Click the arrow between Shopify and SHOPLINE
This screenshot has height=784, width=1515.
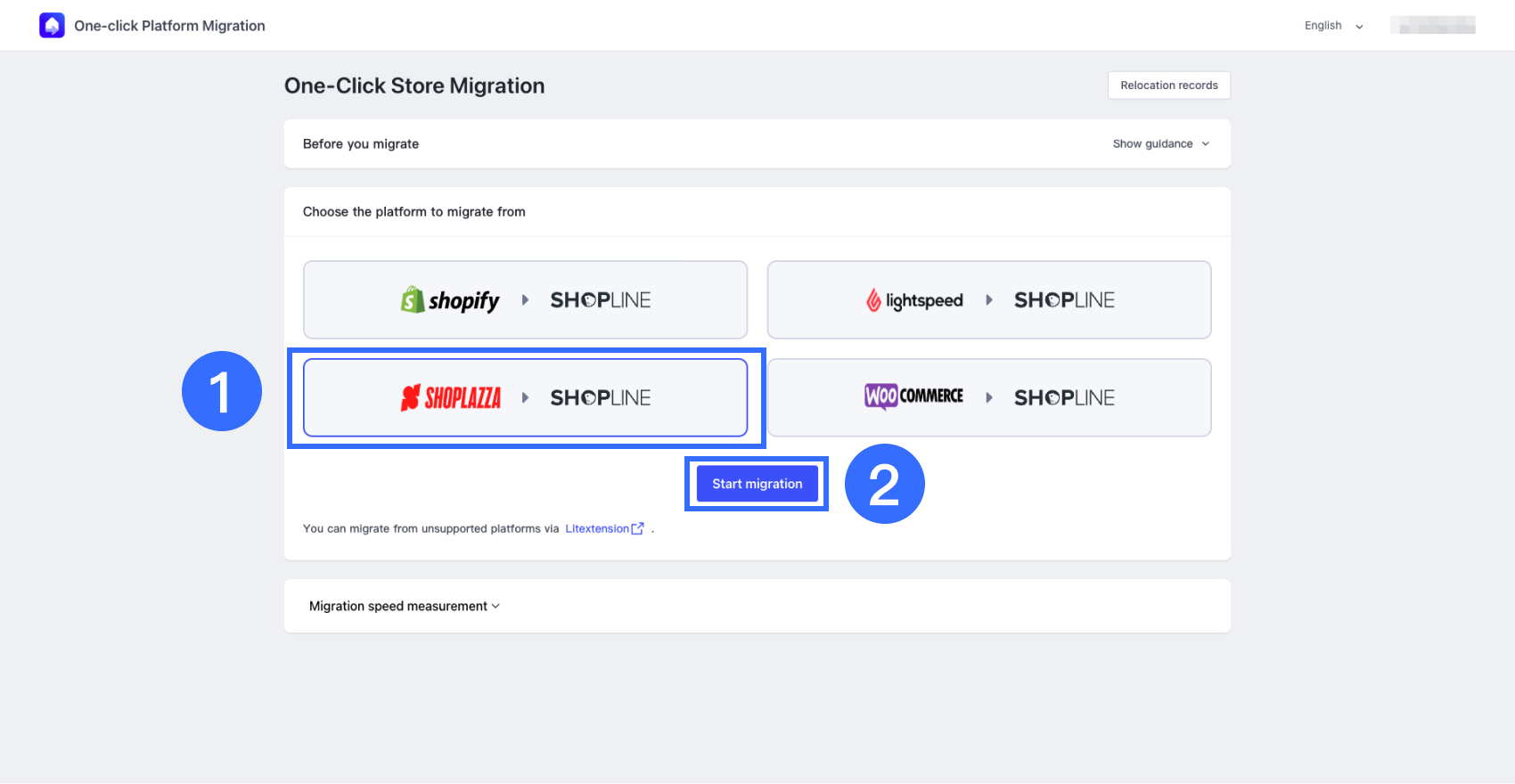(525, 300)
